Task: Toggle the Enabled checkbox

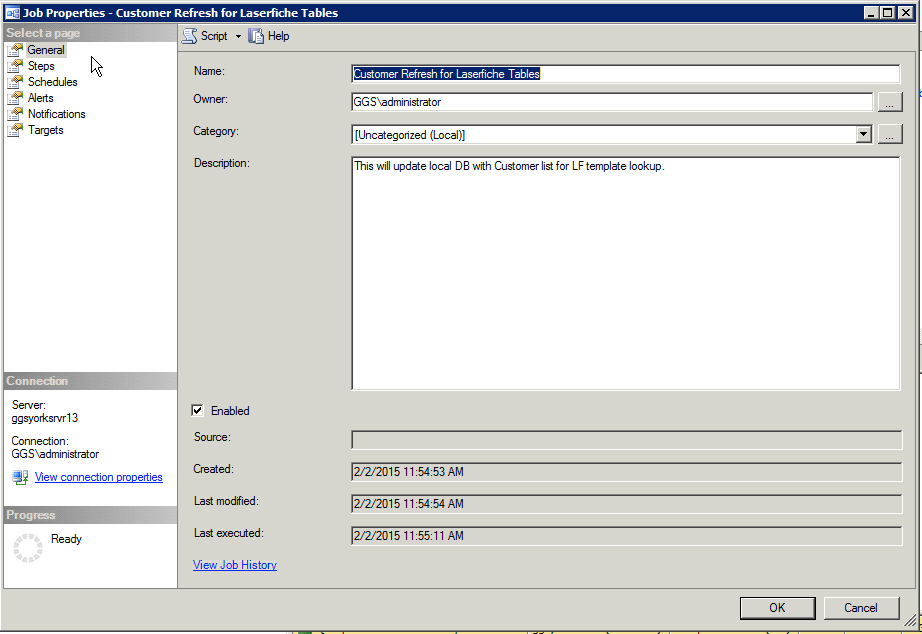Action: click(x=198, y=411)
